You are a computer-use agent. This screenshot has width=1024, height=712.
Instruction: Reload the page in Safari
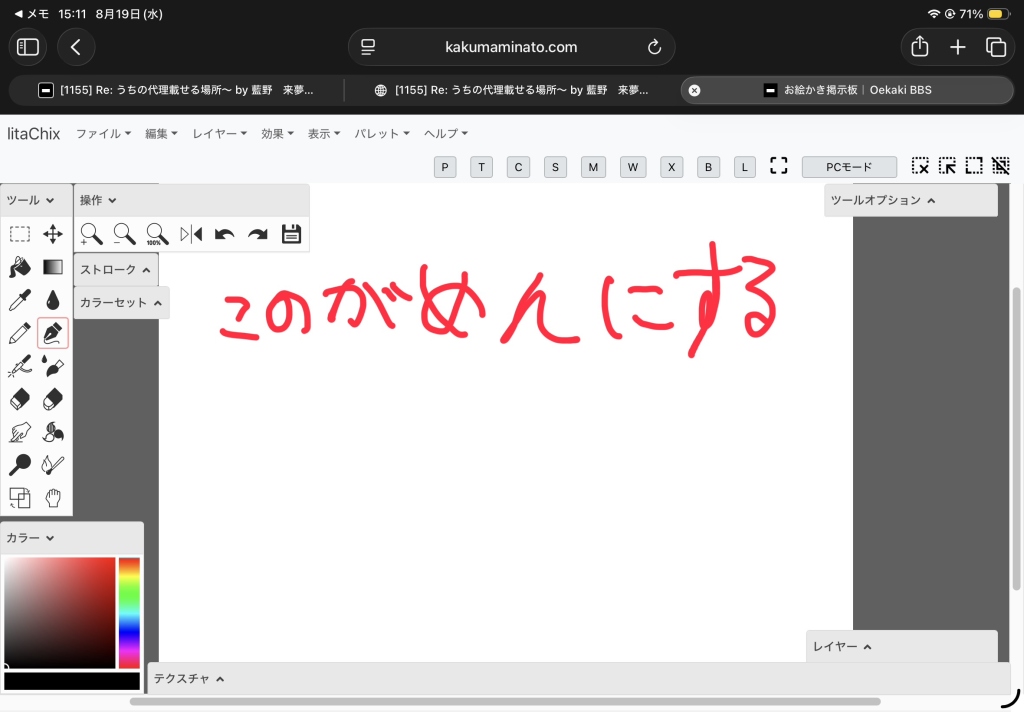(654, 47)
